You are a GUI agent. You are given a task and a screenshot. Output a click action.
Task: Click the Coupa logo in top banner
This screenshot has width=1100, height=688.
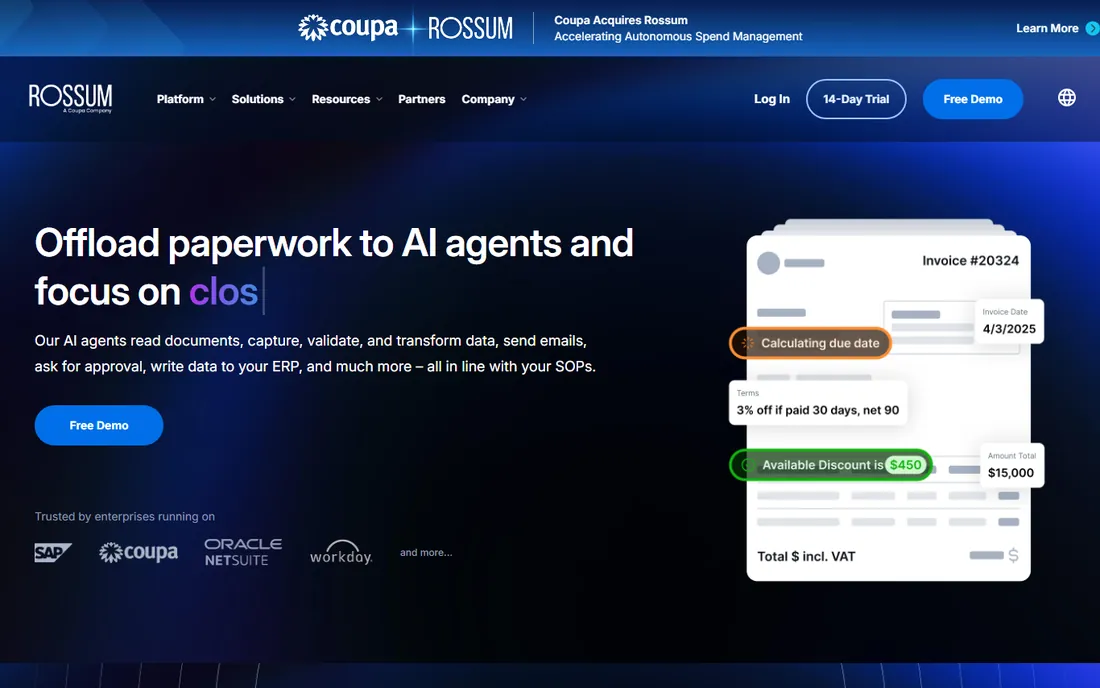click(348, 28)
